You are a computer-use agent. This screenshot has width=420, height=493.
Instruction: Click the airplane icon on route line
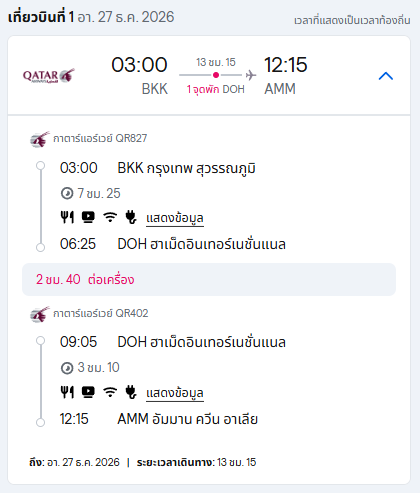click(x=251, y=75)
